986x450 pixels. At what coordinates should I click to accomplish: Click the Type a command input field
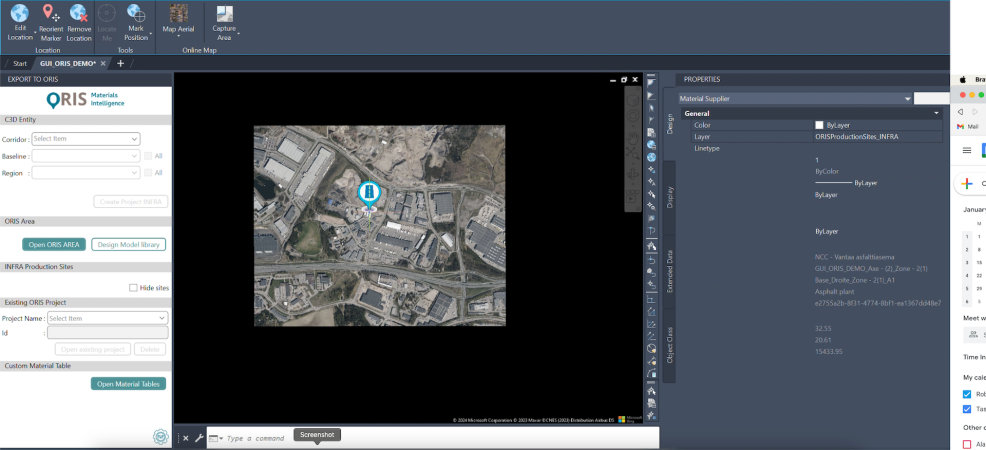click(255, 438)
